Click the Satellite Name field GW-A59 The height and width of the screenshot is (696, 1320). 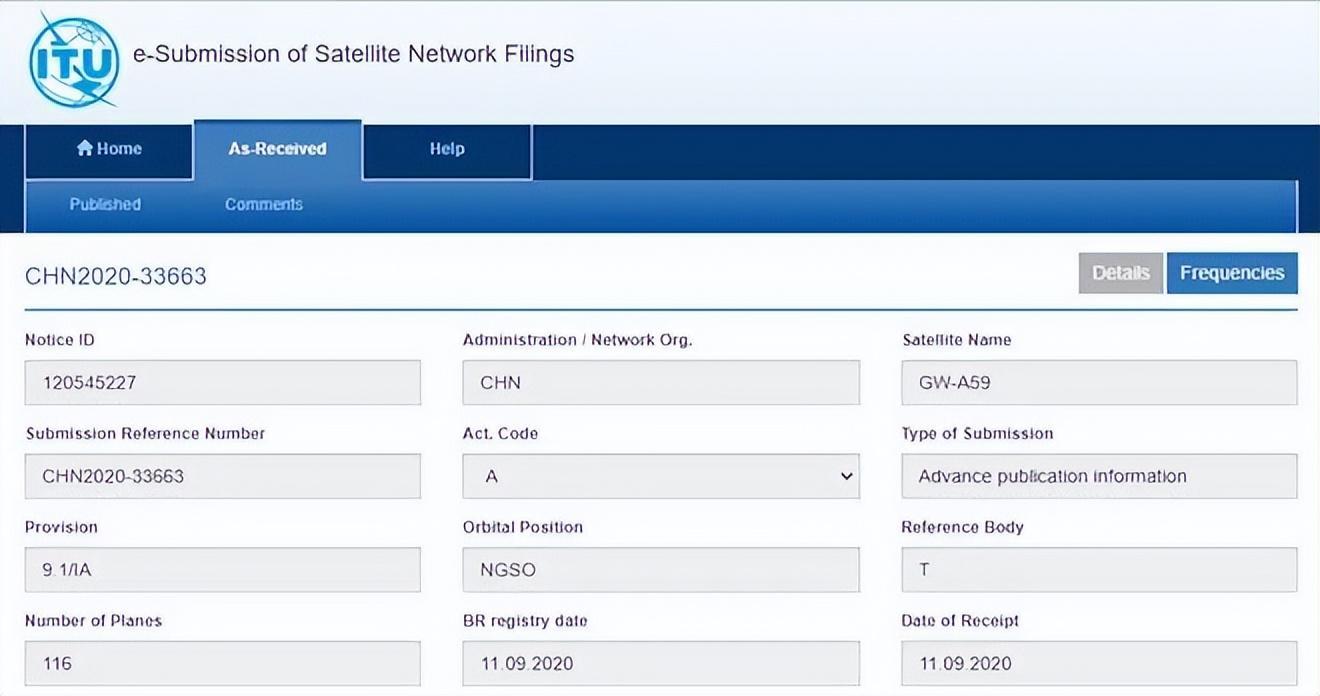[x=1098, y=382]
